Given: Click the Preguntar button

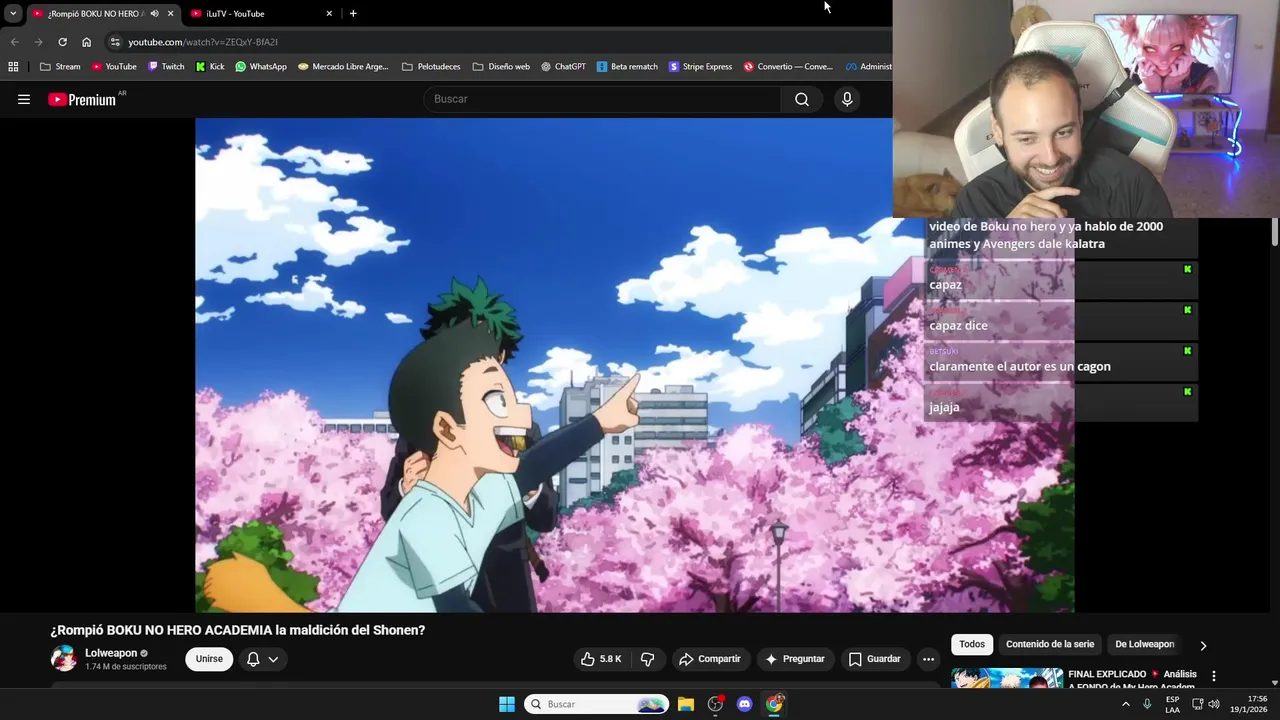Looking at the screenshot, I should click(795, 659).
